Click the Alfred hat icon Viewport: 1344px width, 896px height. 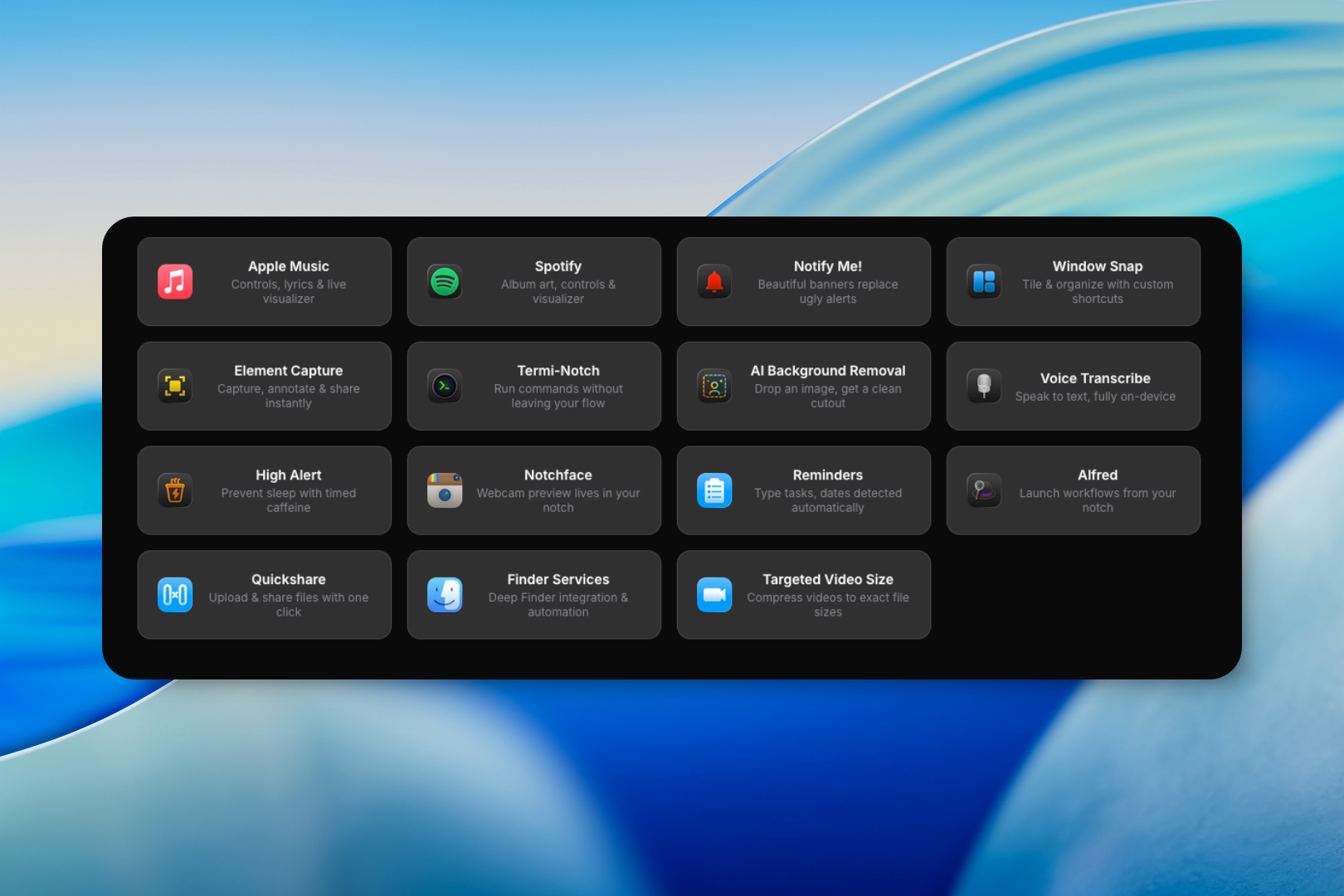coord(984,491)
